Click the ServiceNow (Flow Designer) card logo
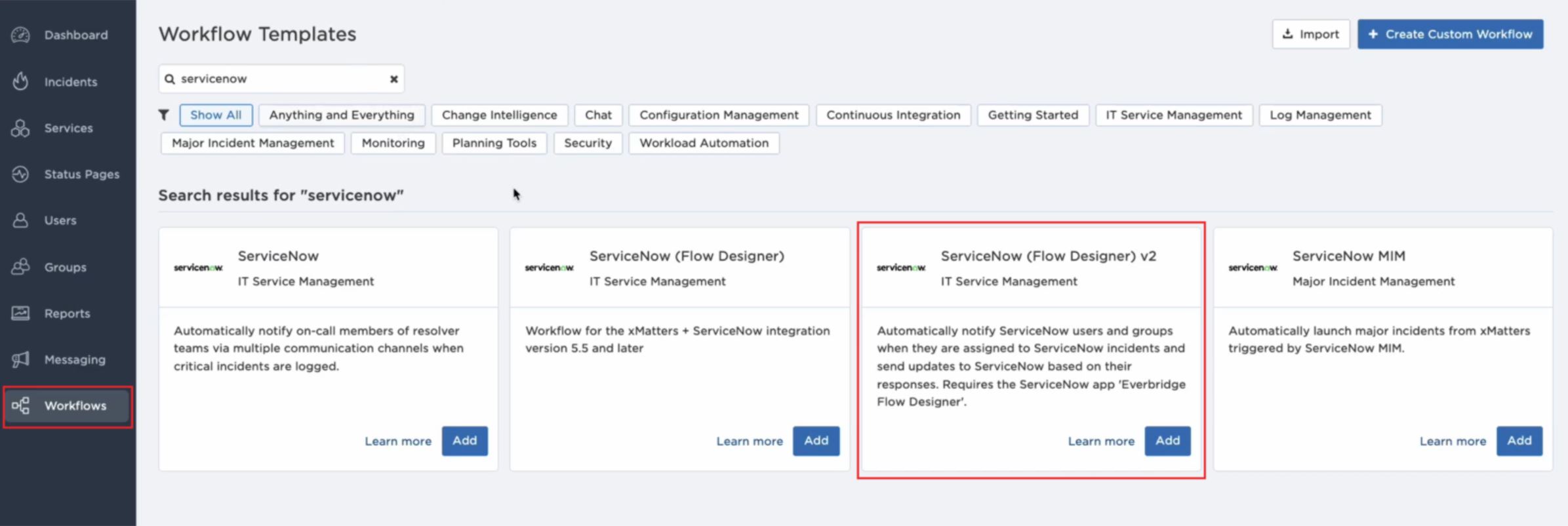 tap(550, 268)
